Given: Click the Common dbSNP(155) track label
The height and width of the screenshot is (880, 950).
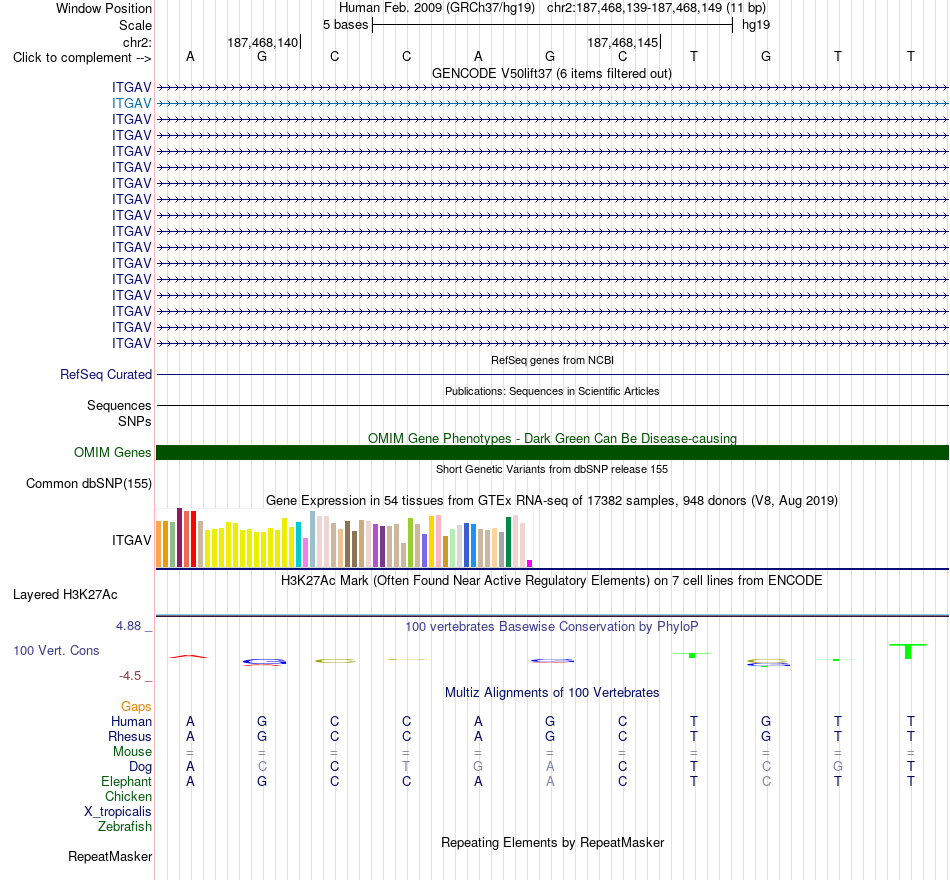Looking at the screenshot, I should click(x=88, y=484).
